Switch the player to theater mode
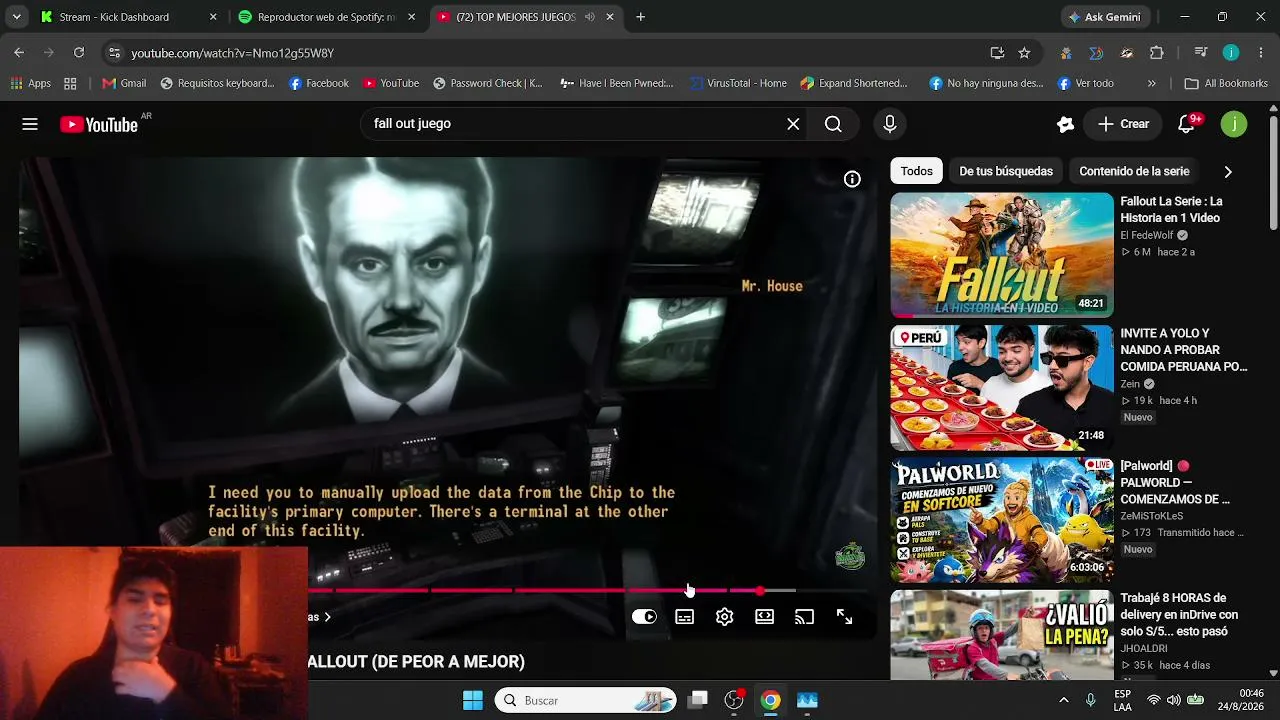The image size is (1280, 720). 764,617
